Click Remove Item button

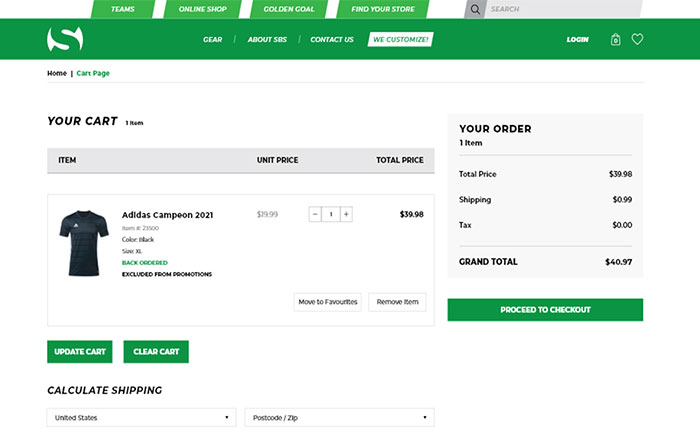(397, 302)
